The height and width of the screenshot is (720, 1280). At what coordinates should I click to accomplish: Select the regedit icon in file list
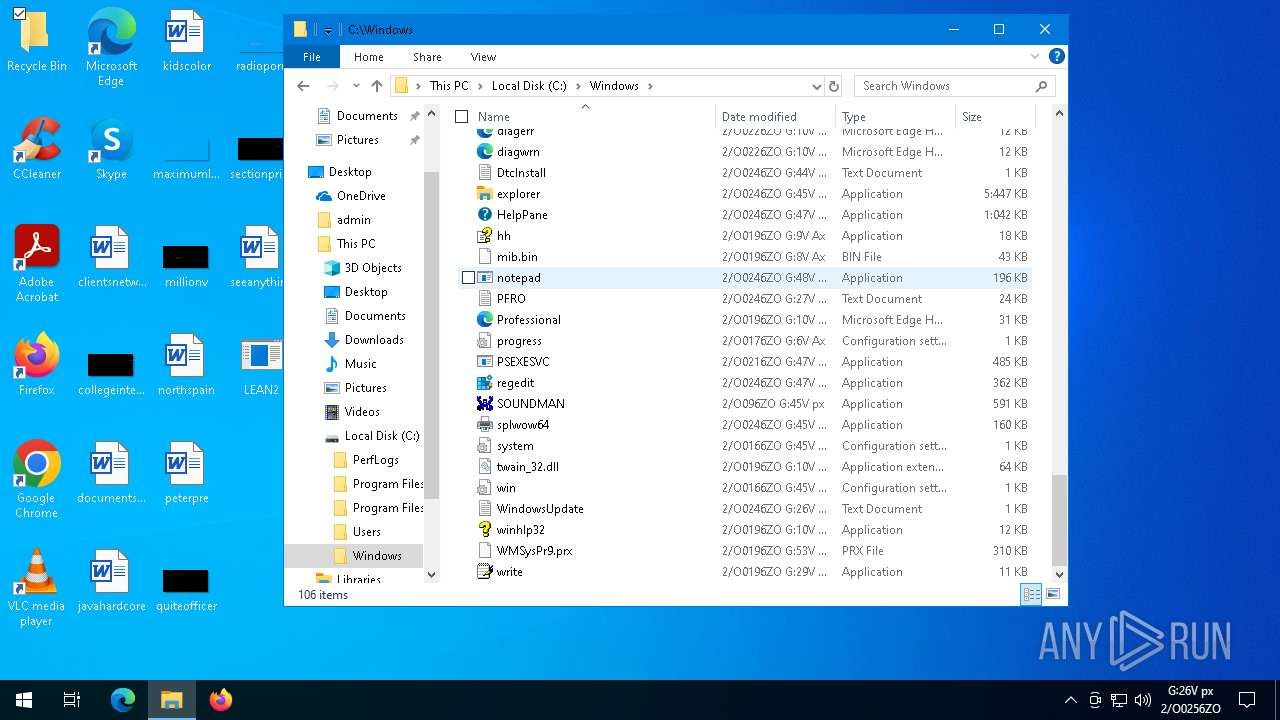tap(485, 383)
